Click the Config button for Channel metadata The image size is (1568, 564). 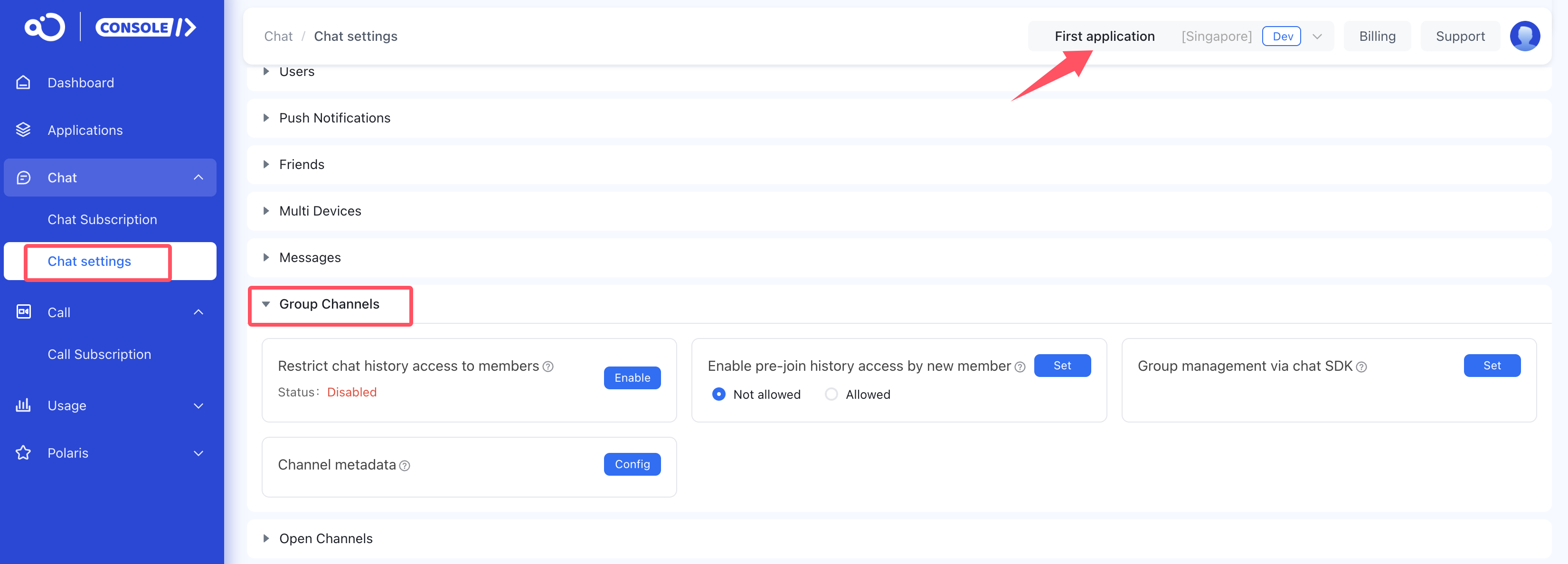632,464
